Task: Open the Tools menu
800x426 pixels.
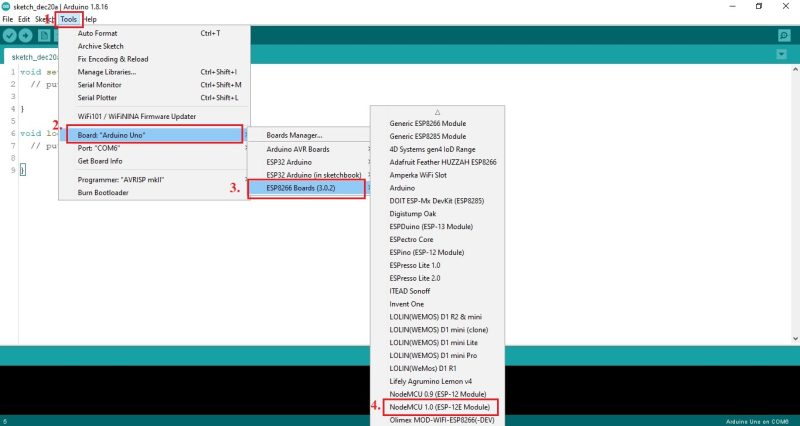Action: (x=68, y=19)
